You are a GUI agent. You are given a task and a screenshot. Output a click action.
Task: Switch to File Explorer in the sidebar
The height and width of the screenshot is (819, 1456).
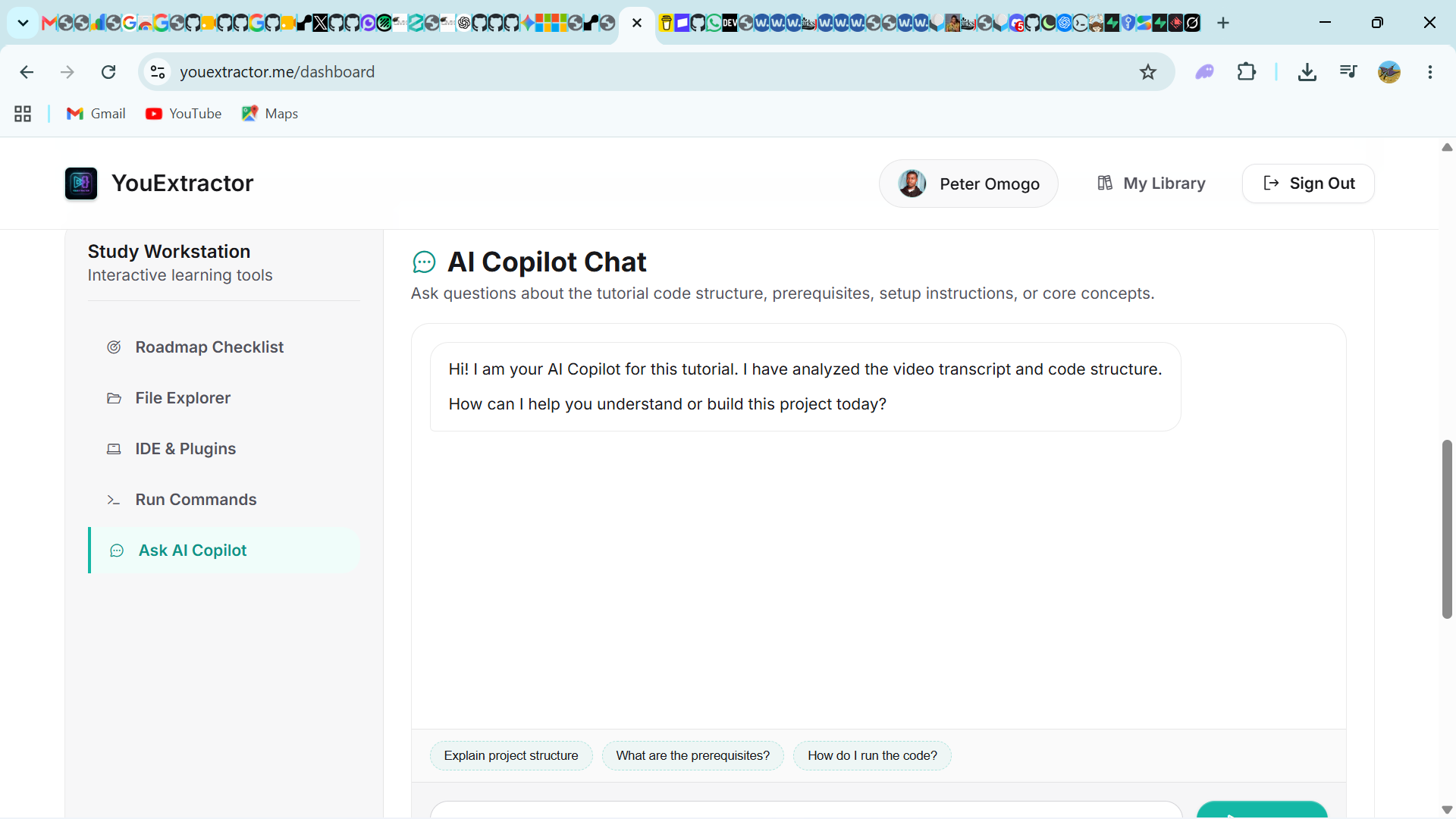(x=224, y=398)
